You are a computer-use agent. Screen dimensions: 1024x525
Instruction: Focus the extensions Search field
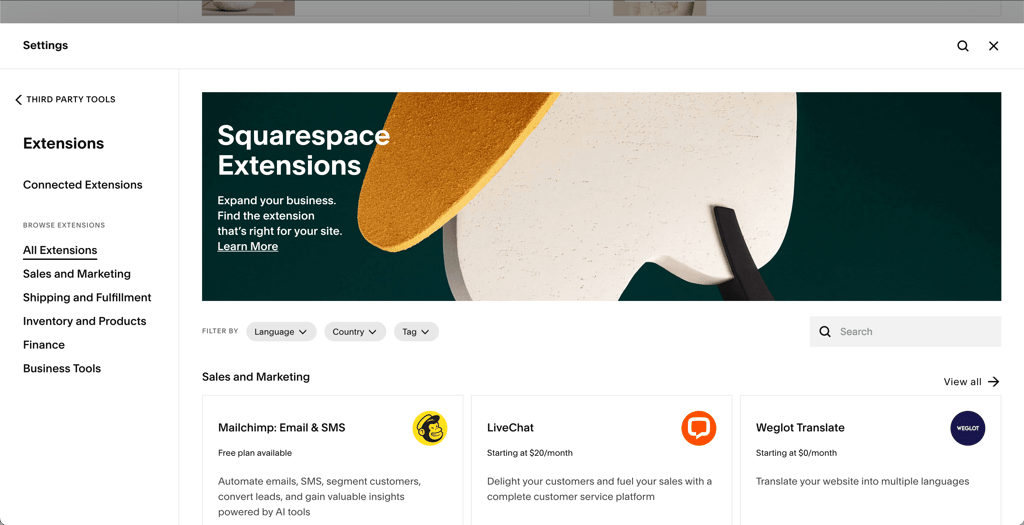905,332
